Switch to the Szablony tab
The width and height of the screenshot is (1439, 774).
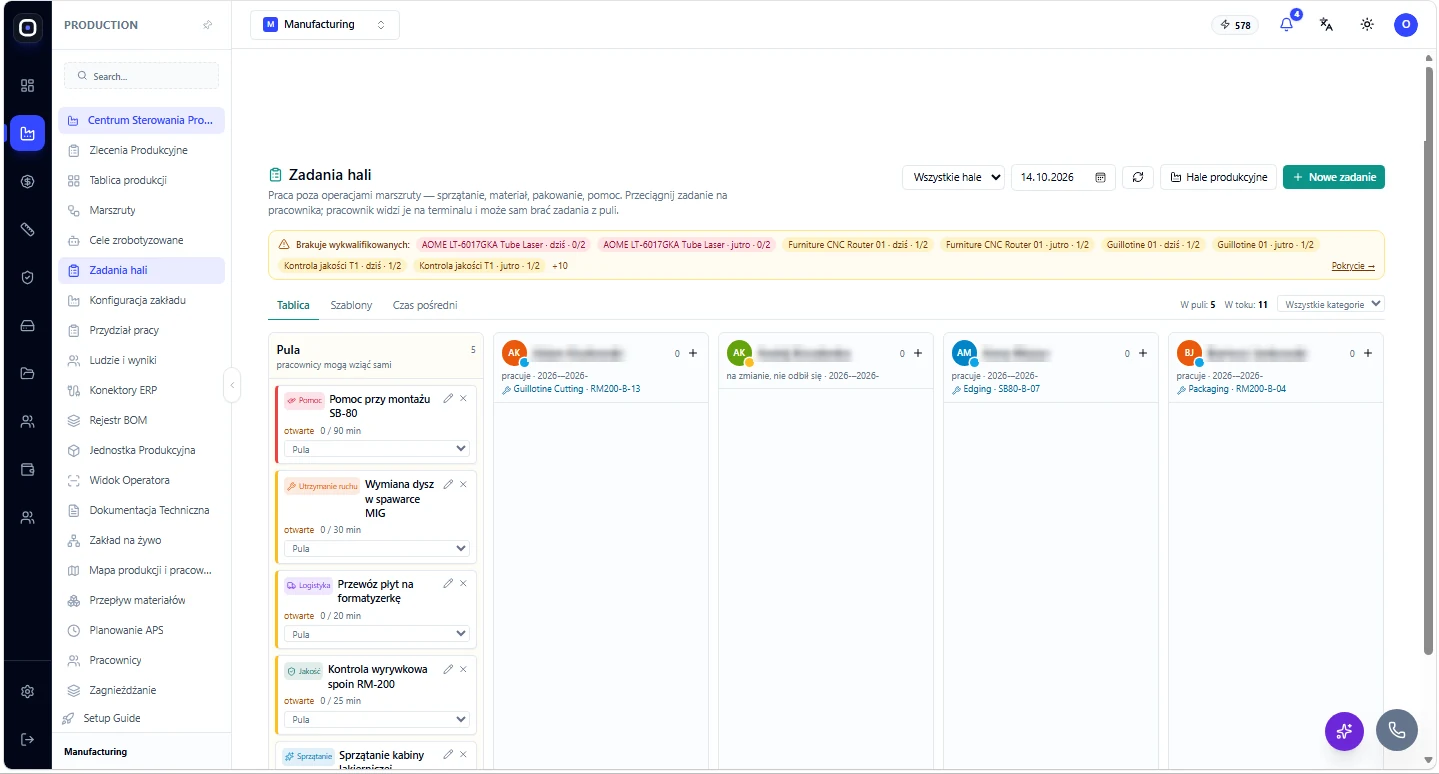tap(351, 305)
